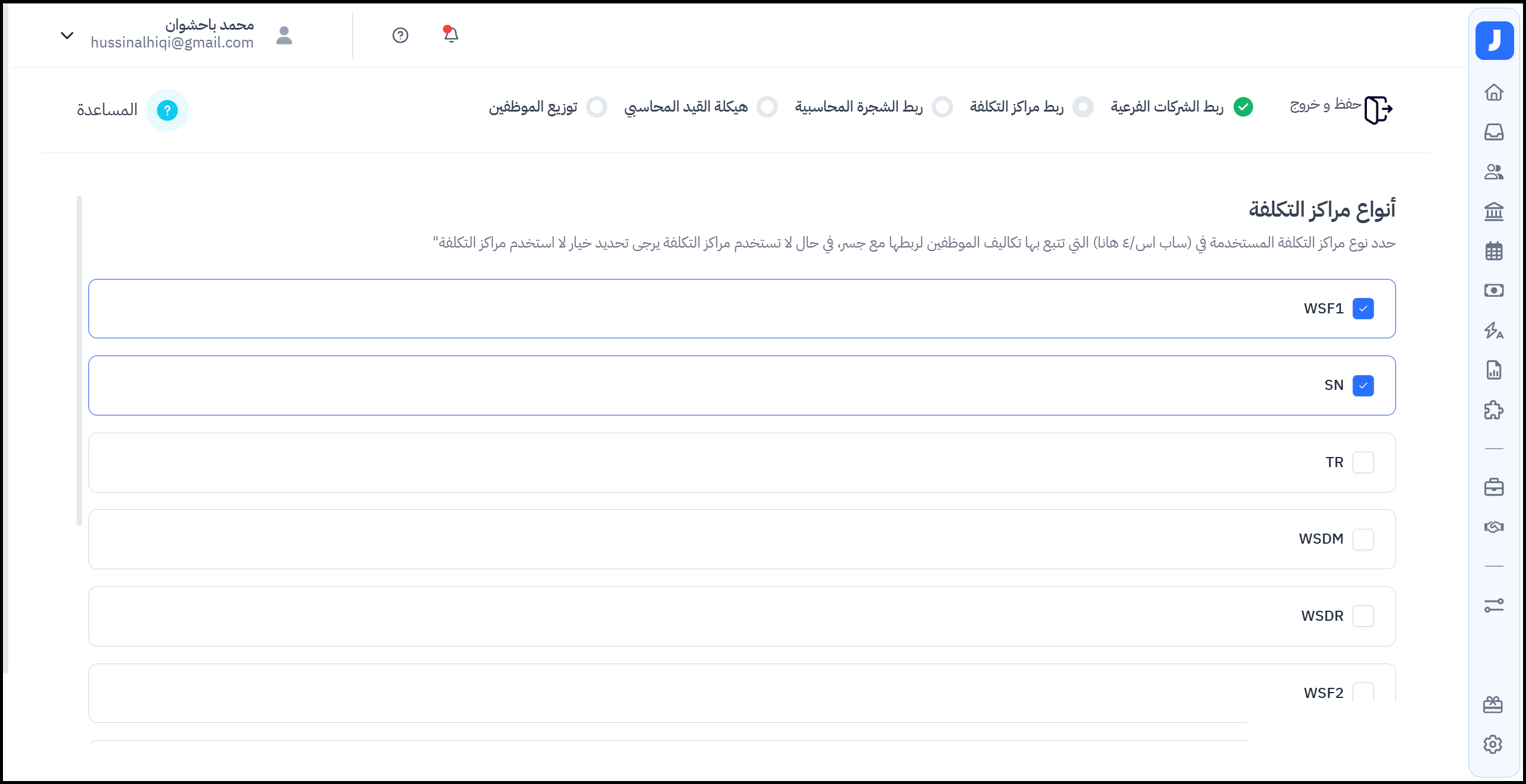The image size is (1526, 784).
Task: Open the inbox tray icon
Action: [1493, 132]
